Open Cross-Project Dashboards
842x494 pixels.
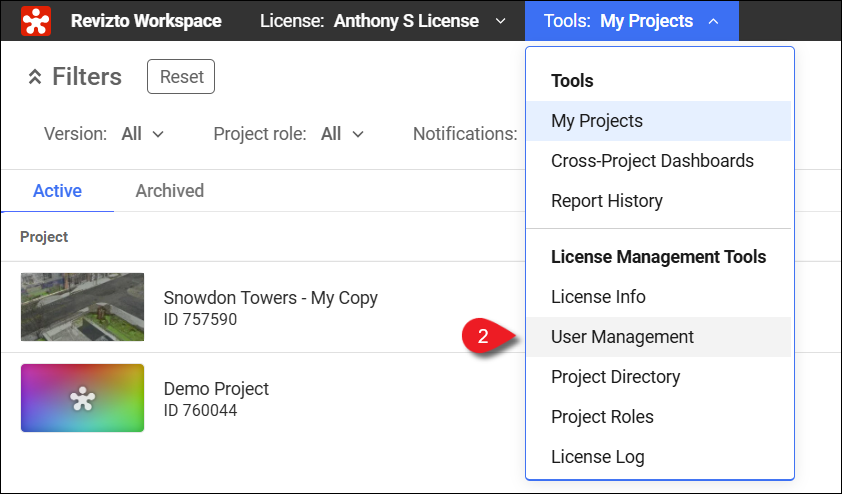(652, 161)
